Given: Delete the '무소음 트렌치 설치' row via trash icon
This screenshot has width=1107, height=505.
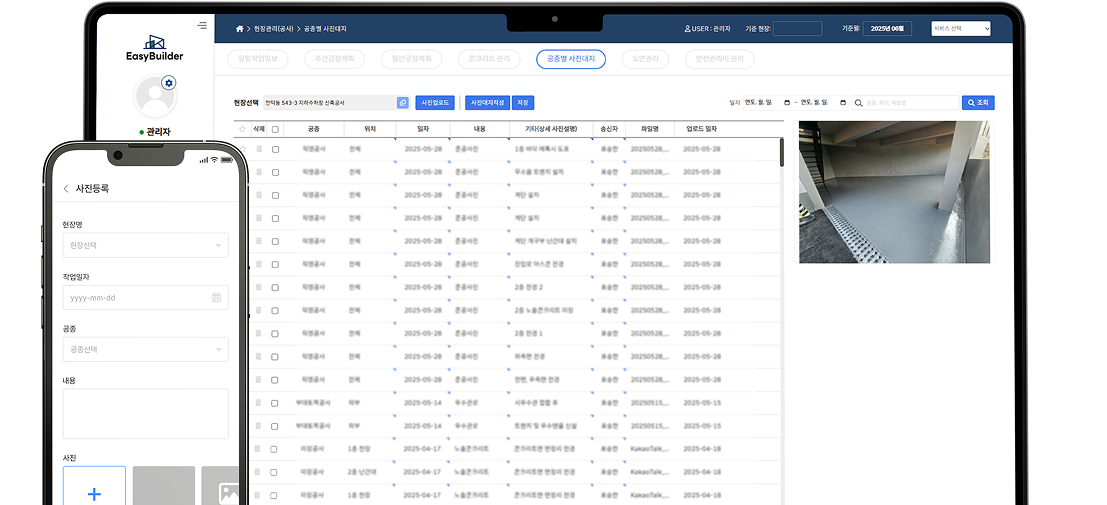Looking at the screenshot, I should (259, 172).
